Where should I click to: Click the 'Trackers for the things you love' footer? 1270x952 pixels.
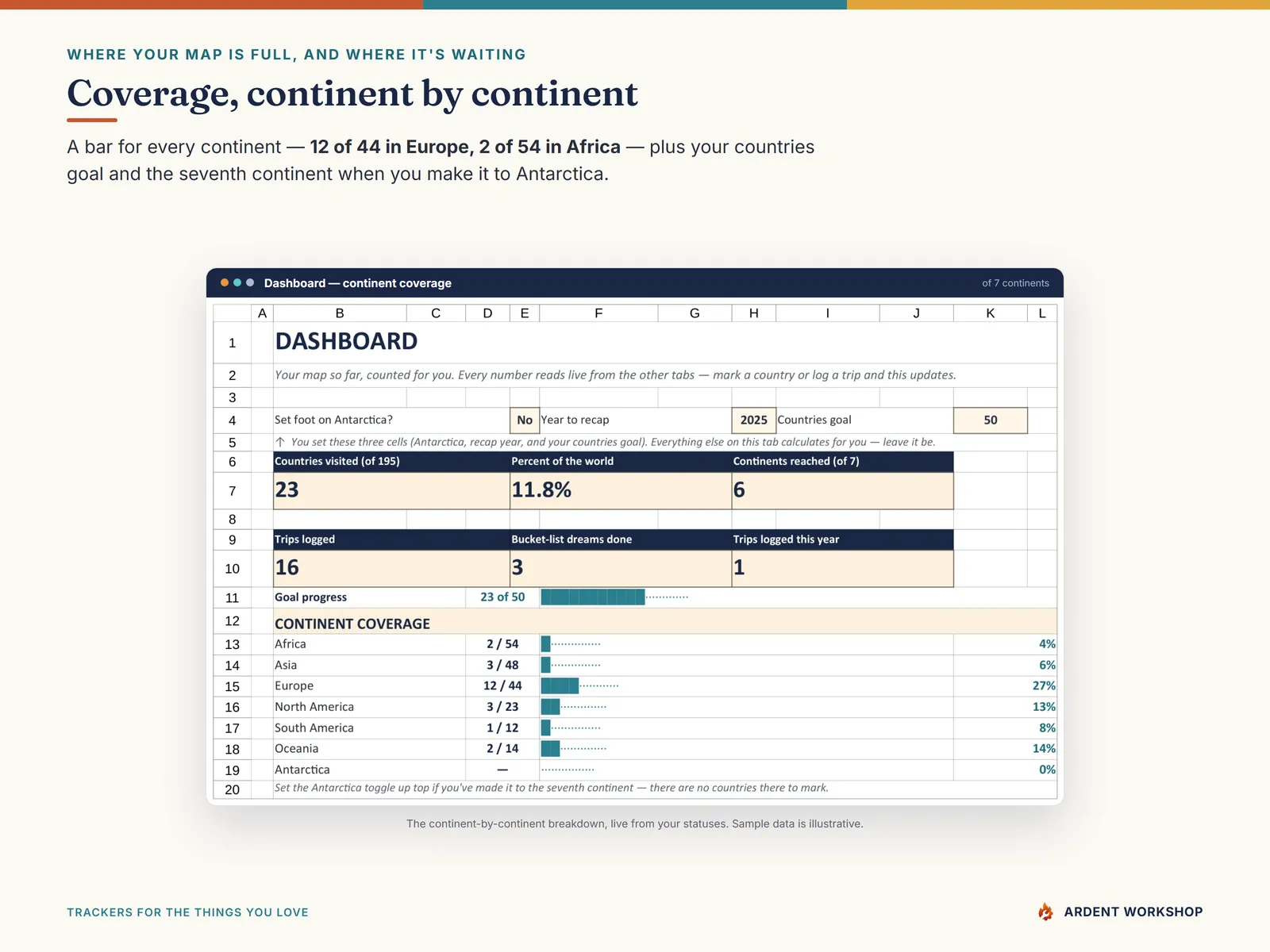[x=187, y=912]
